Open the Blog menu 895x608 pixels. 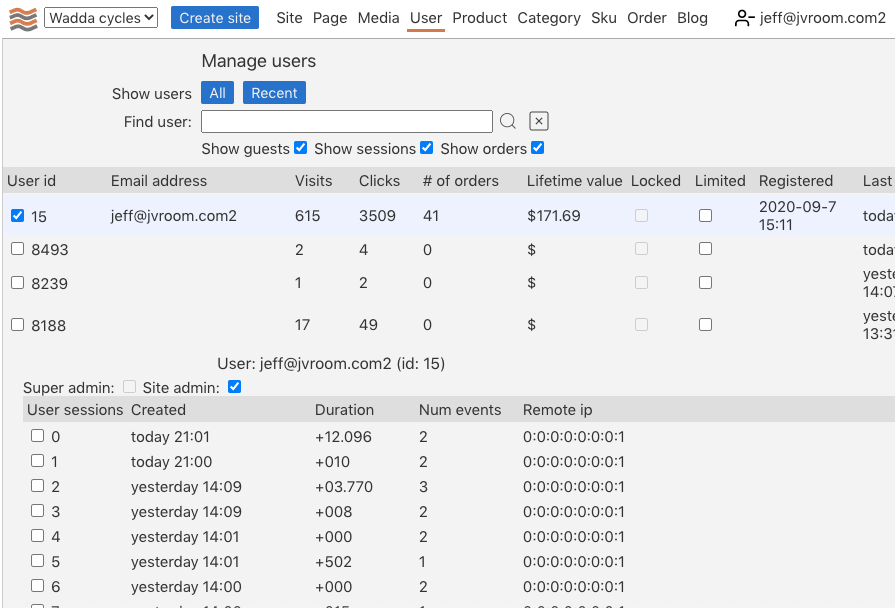[x=692, y=18]
